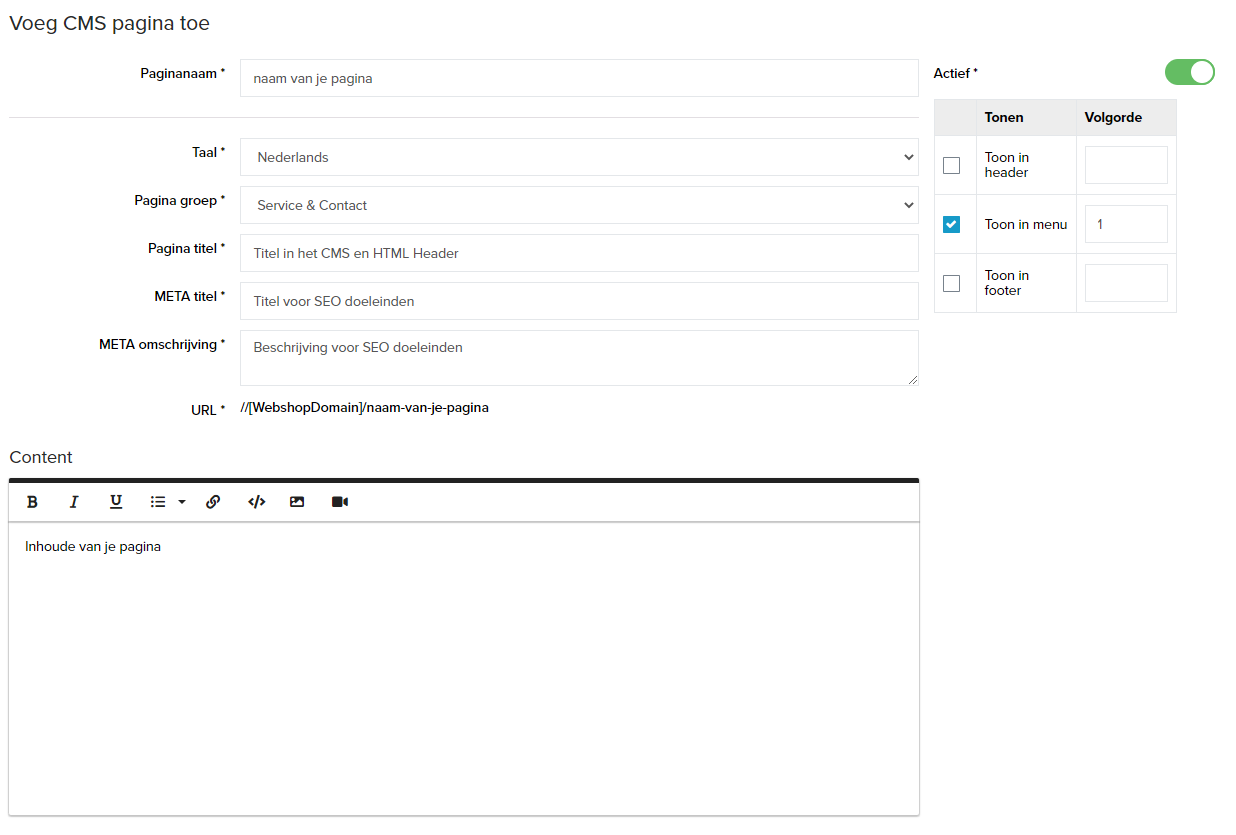Insert a hyperlink using link icon
The height and width of the screenshot is (835, 1236).
(x=213, y=502)
